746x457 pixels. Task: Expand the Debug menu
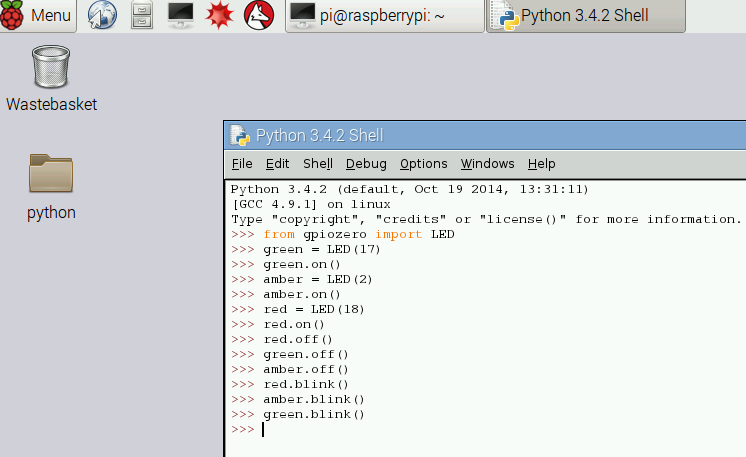click(x=366, y=164)
